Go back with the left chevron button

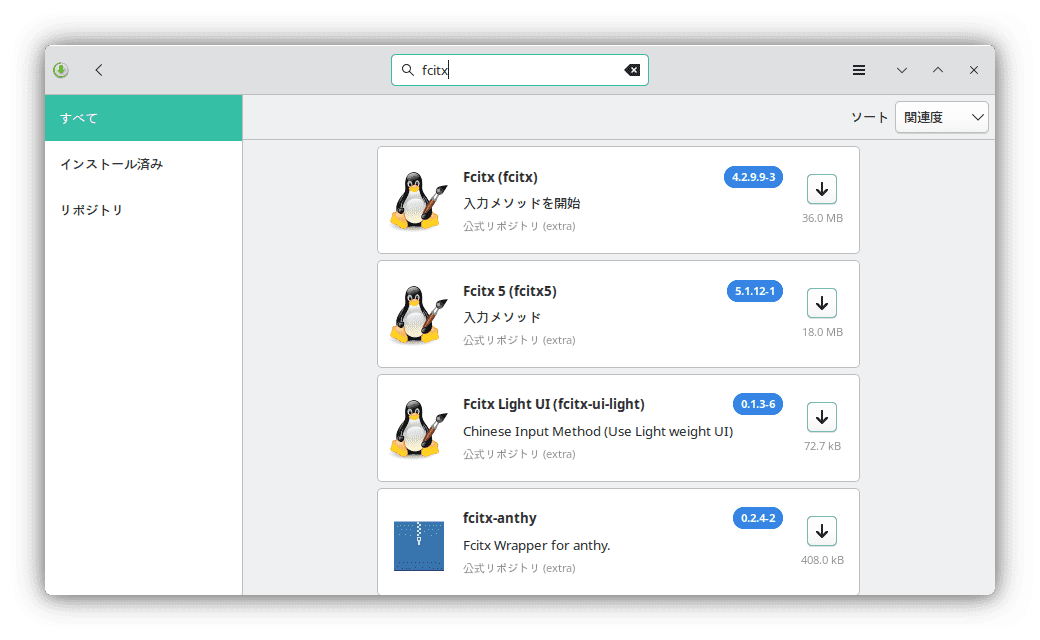pyautogui.click(x=99, y=70)
